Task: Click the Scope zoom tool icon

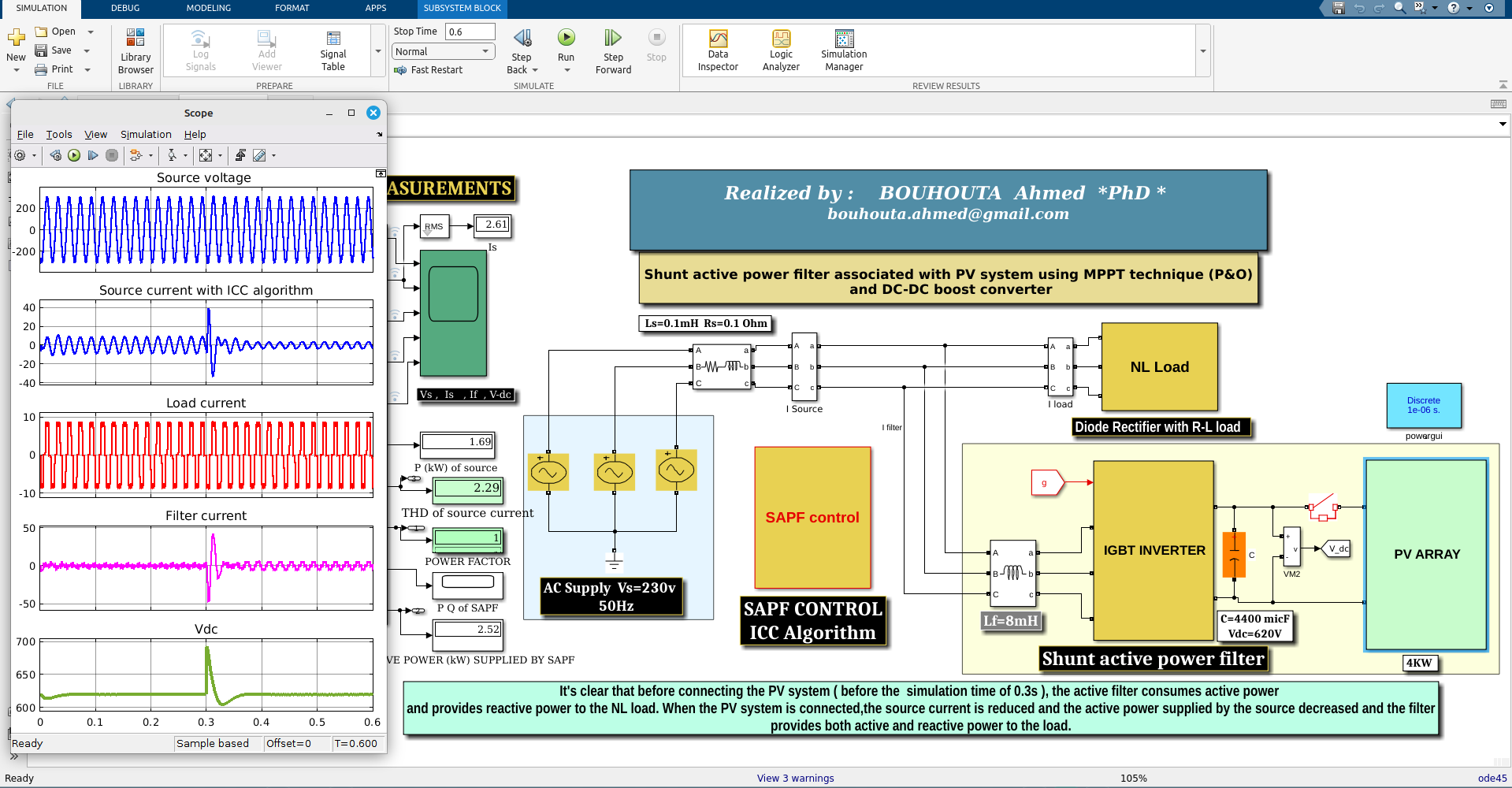Action: tap(172, 155)
